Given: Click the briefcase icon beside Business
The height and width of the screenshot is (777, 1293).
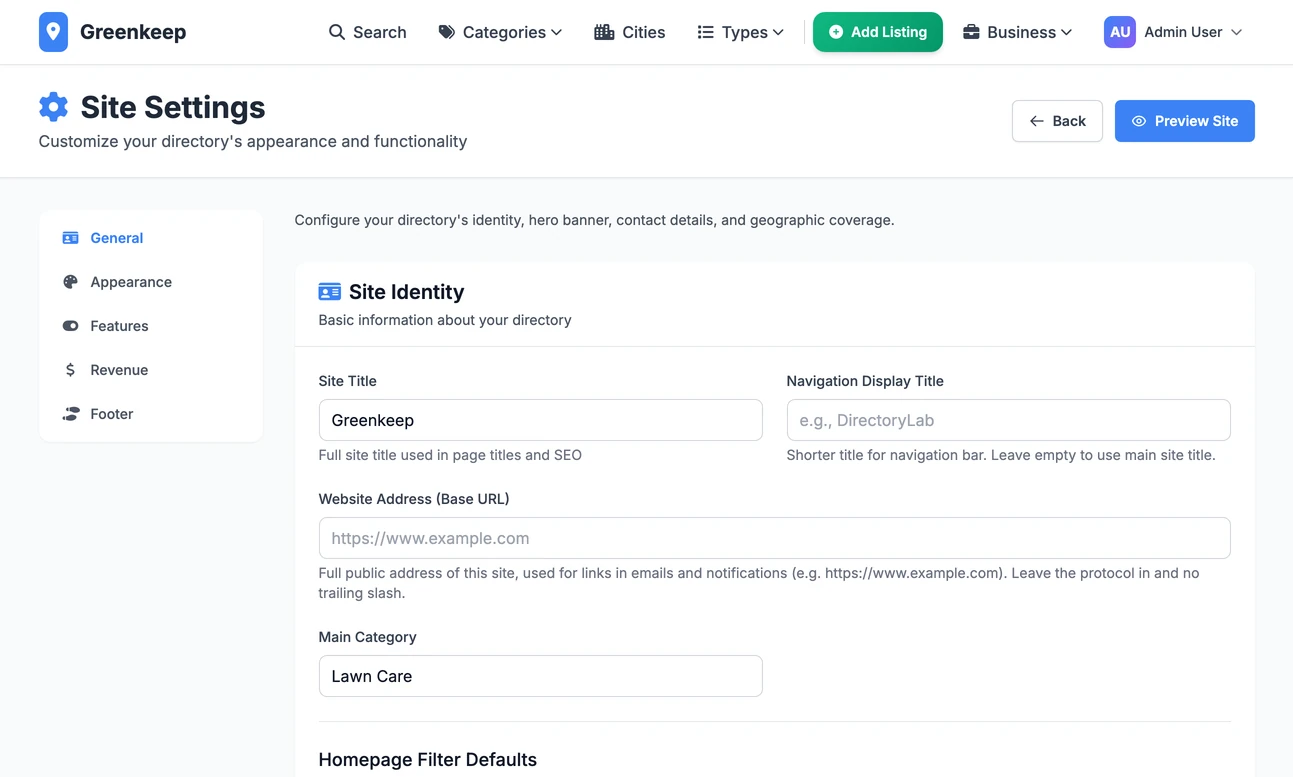Looking at the screenshot, I should click(x=971, y=32).
